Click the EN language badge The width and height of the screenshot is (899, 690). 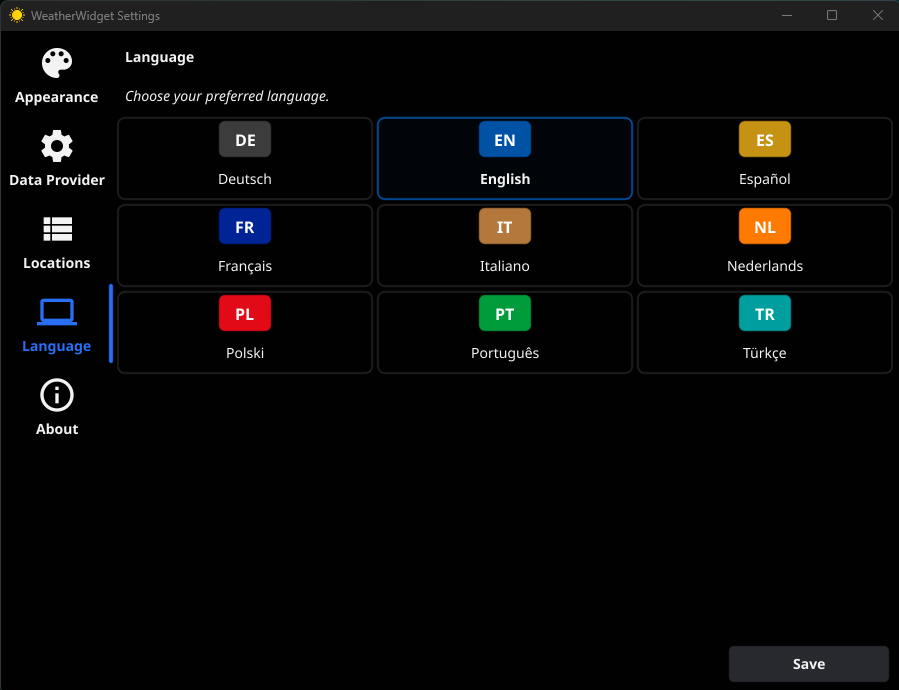coord(505,139)
